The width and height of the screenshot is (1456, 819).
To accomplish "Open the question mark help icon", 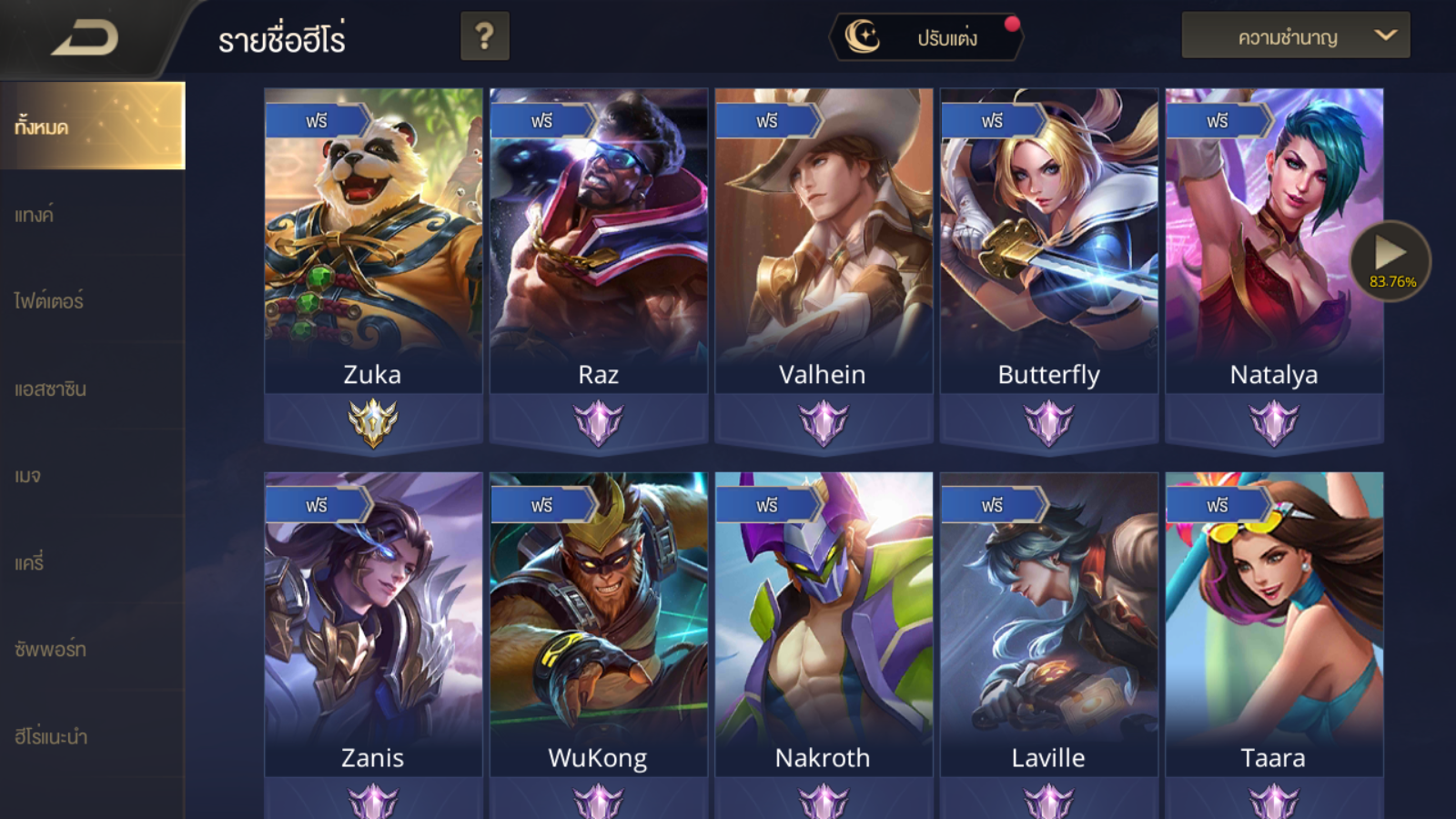I will tap(484, 36).
